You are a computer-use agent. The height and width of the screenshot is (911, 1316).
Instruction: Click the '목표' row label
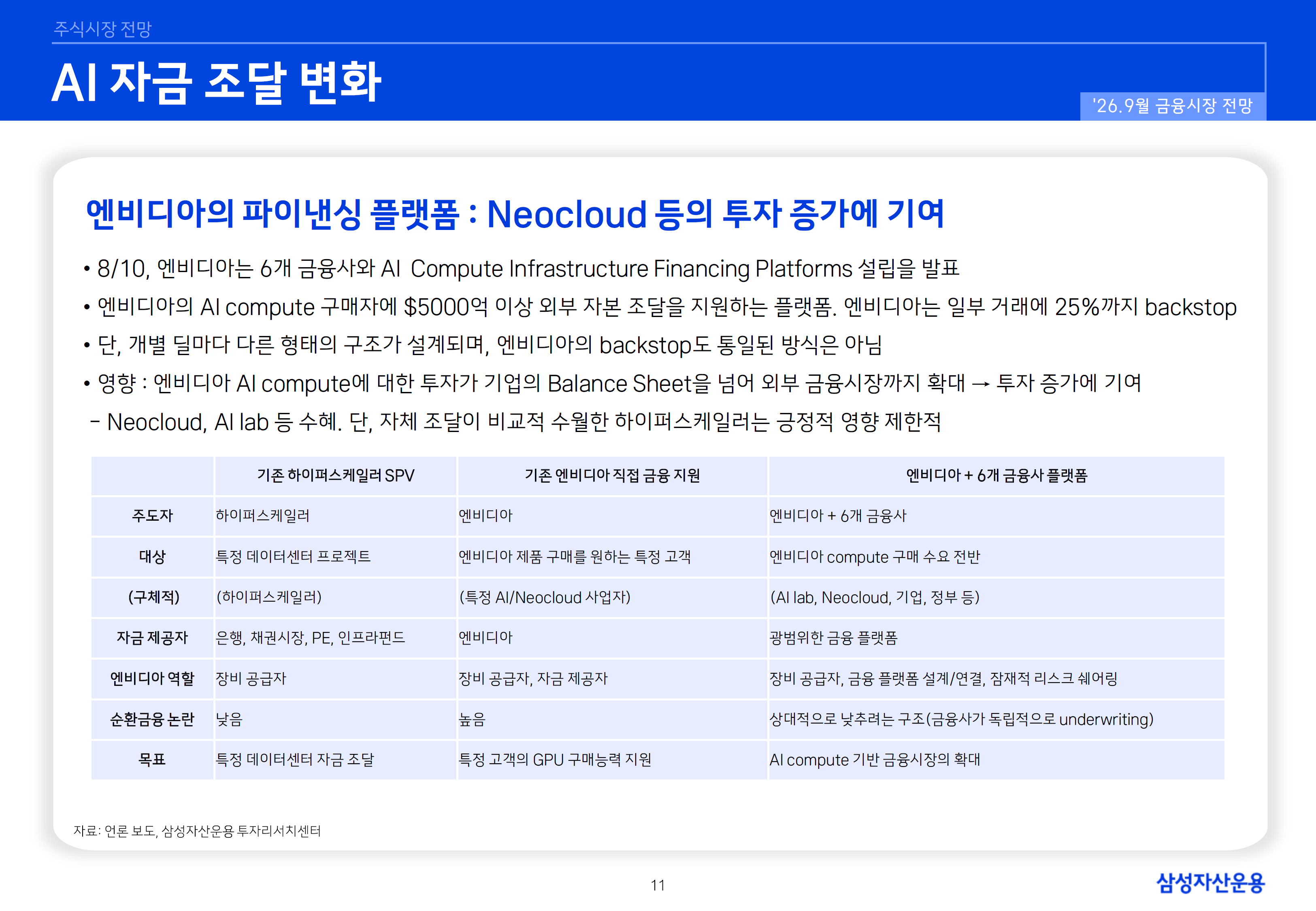tap(152, 760)
